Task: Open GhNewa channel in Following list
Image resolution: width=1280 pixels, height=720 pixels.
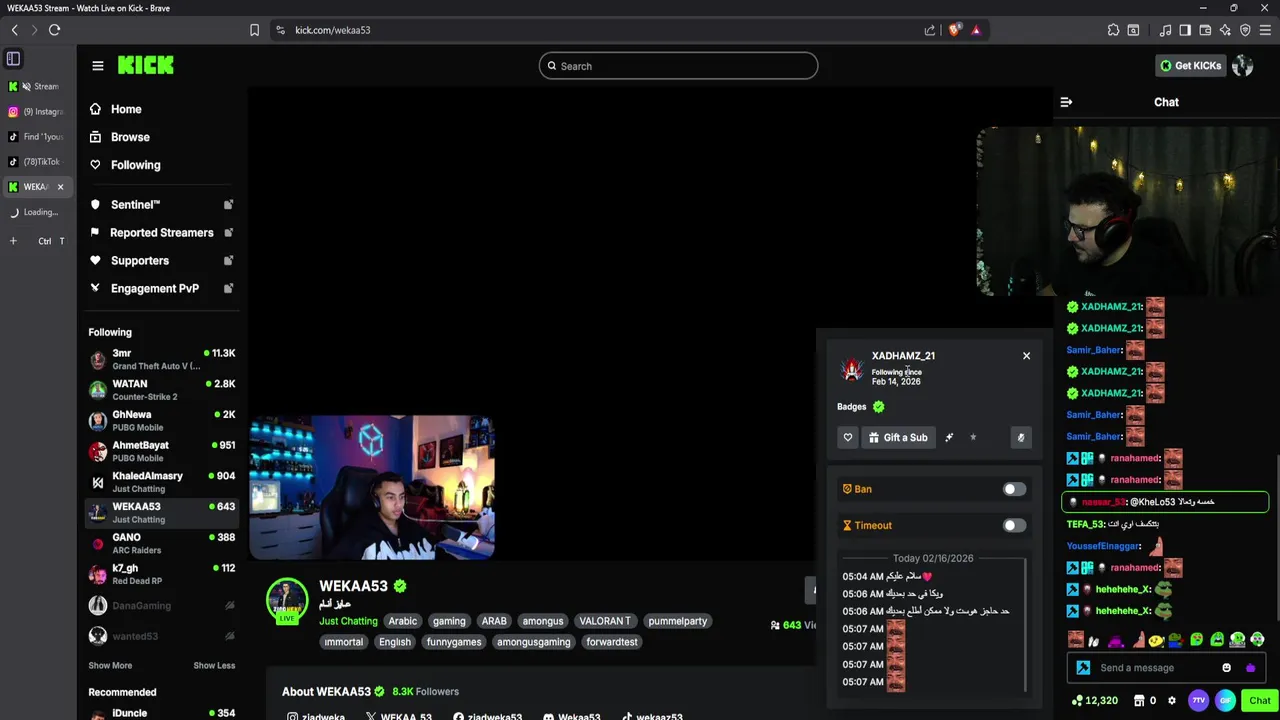Action: pyautogui.click(x=162, y=421)
